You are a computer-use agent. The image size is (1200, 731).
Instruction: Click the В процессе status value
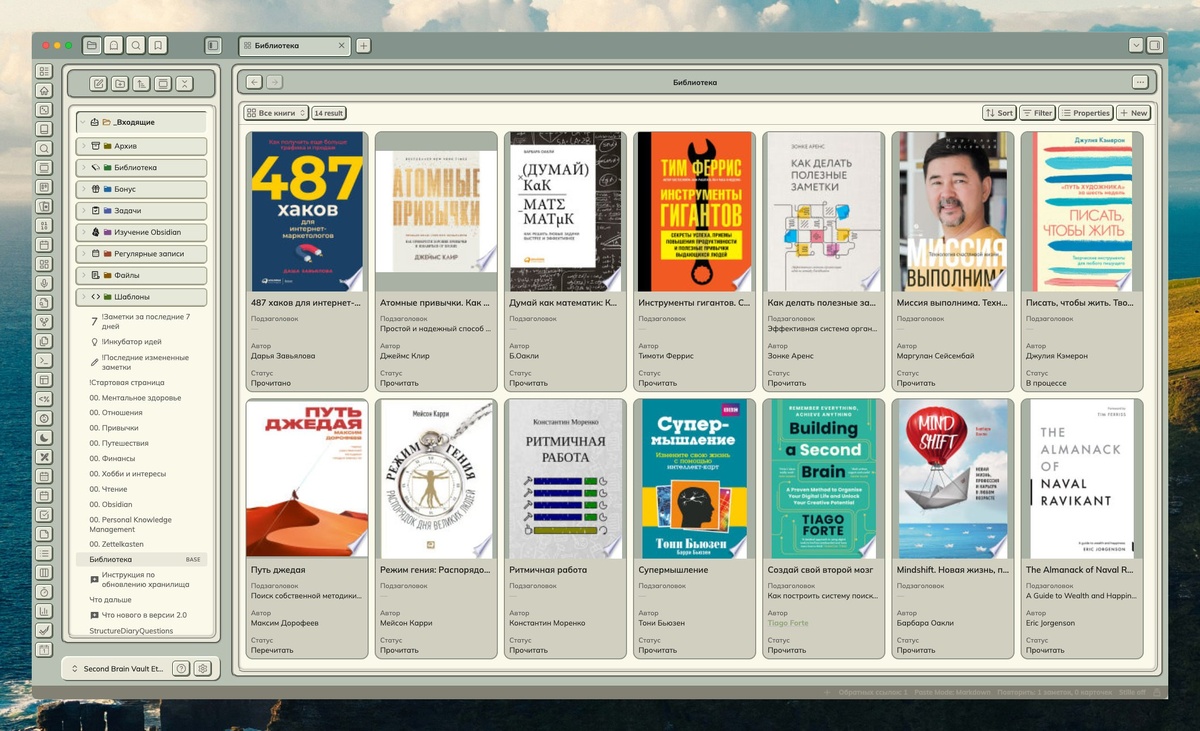click(x=1046, y=383)
